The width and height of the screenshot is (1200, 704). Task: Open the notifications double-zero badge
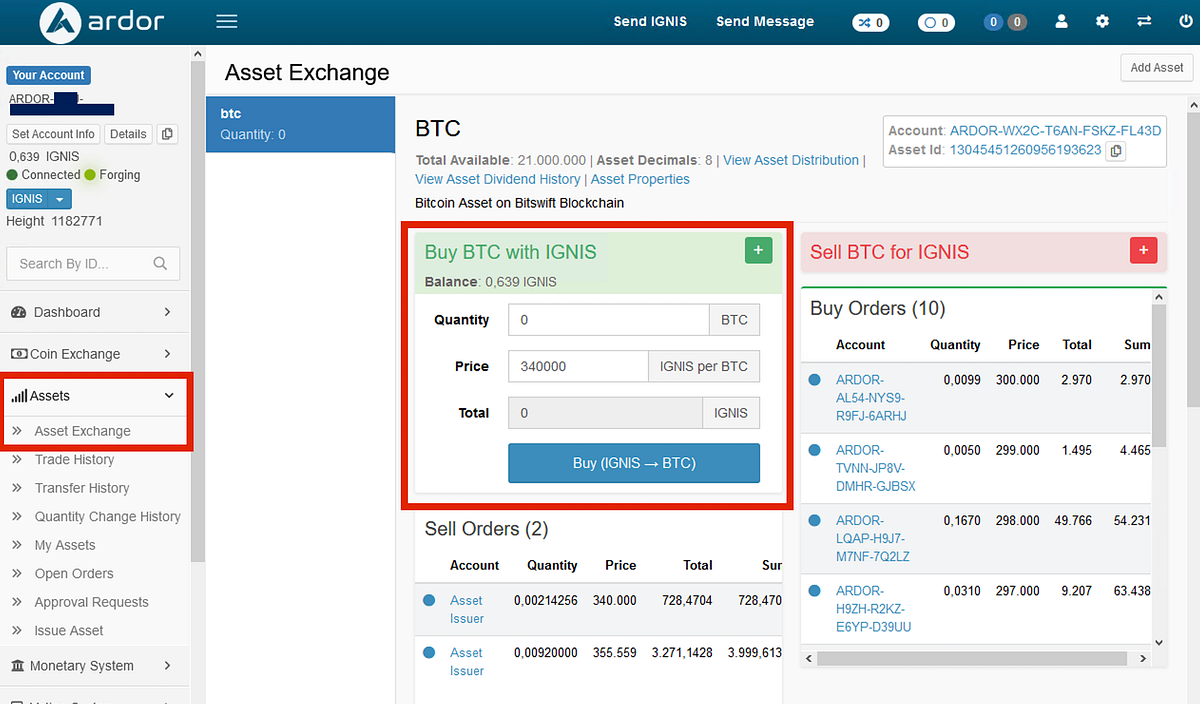1005,21
